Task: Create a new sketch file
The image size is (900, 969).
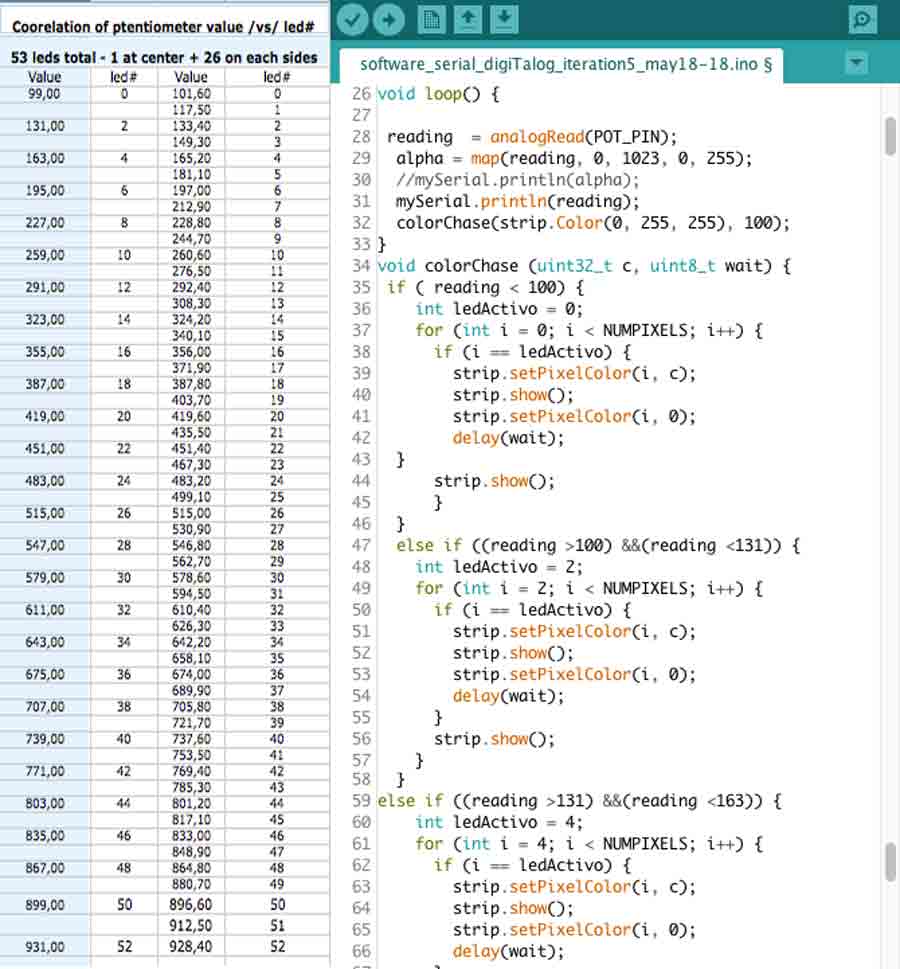Action: [431, 18]
